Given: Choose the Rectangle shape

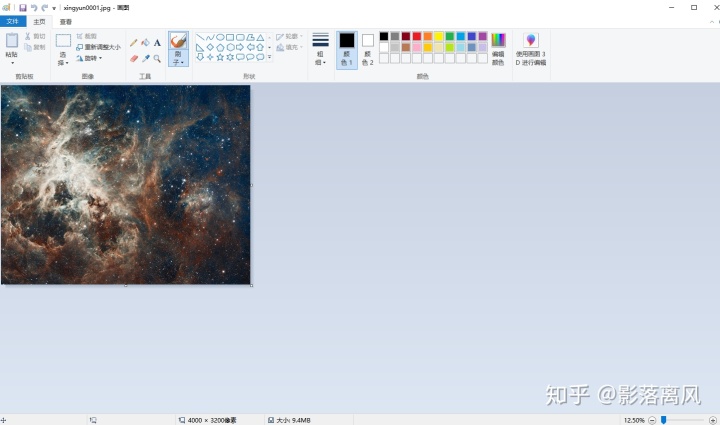Looking at the screenshot, I should pos(231,37).
